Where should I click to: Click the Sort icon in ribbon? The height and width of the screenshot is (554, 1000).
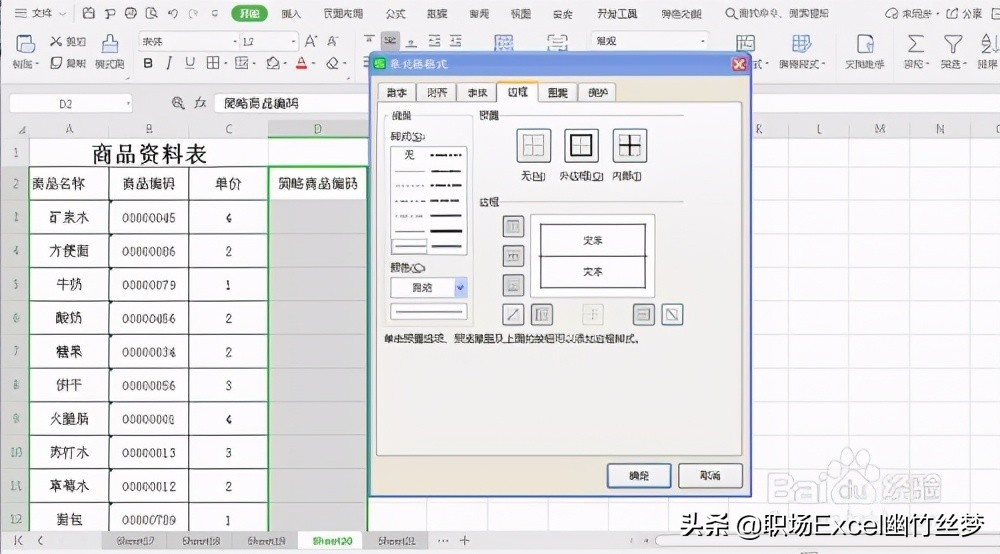click(988, 43)
